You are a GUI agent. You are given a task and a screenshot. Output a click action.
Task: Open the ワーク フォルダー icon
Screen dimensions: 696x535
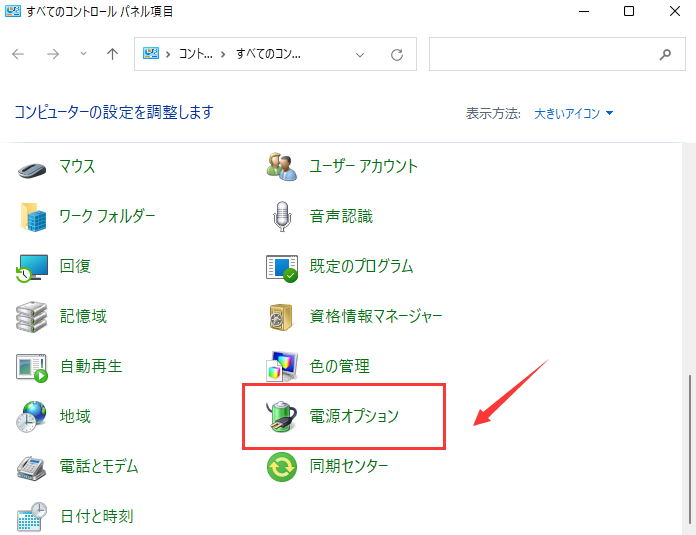(x=32, y=216)
